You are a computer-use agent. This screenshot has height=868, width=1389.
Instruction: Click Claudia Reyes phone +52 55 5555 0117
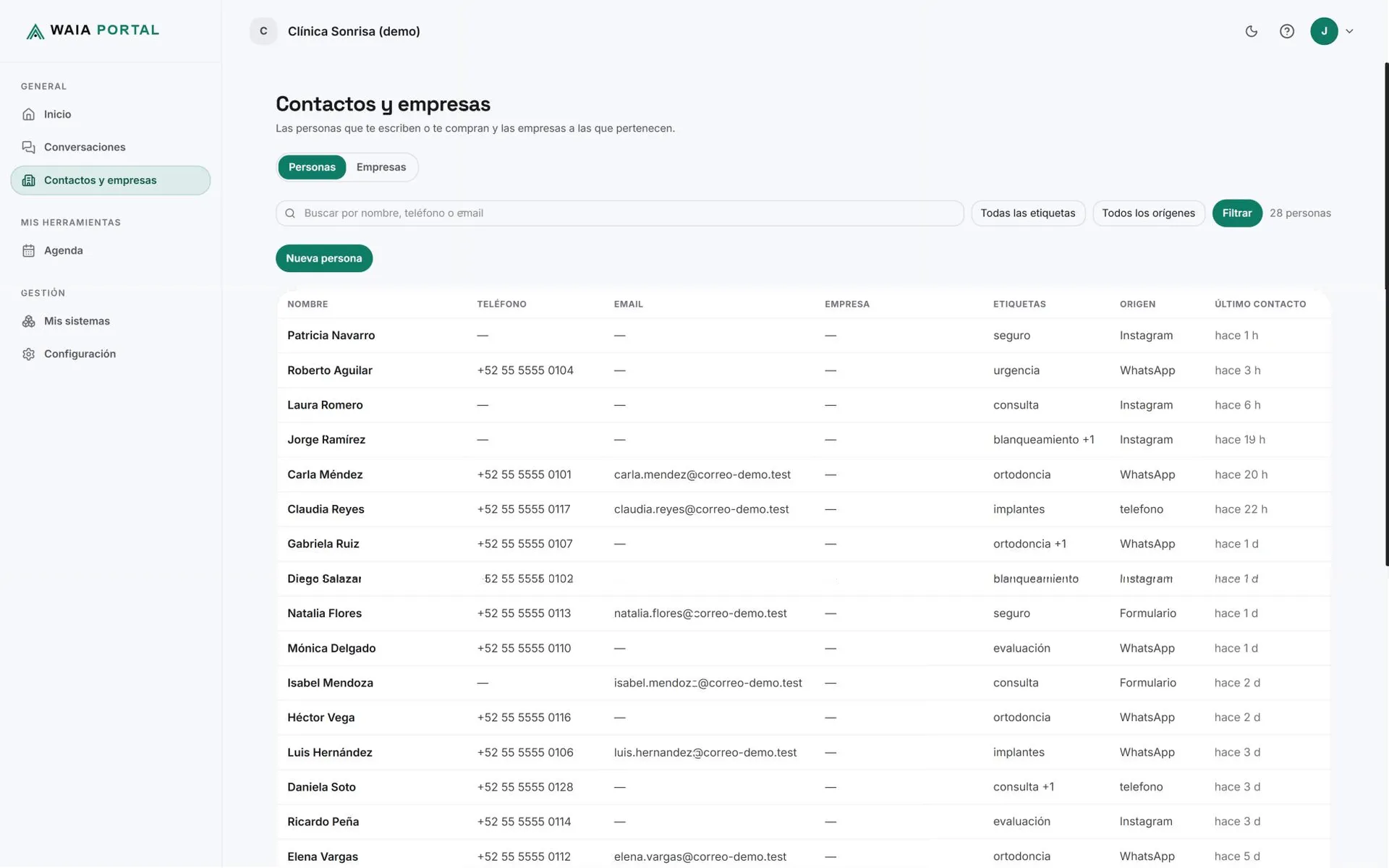[x=524, y=509]
